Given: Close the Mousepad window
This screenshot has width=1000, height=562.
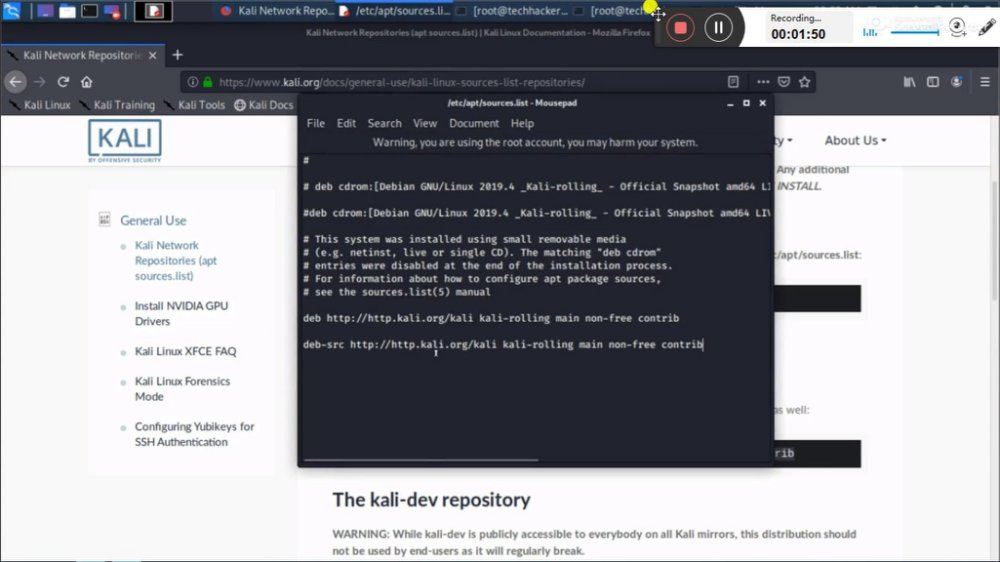Looking at the screenshot, I should pyautogui.click(x=763, y=103).
